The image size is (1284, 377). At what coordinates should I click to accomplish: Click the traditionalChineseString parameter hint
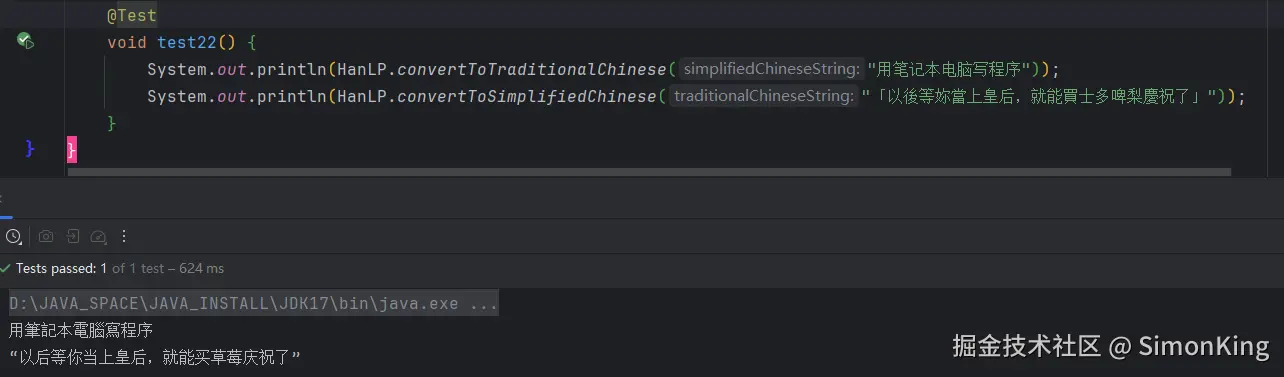pos(763,96)
